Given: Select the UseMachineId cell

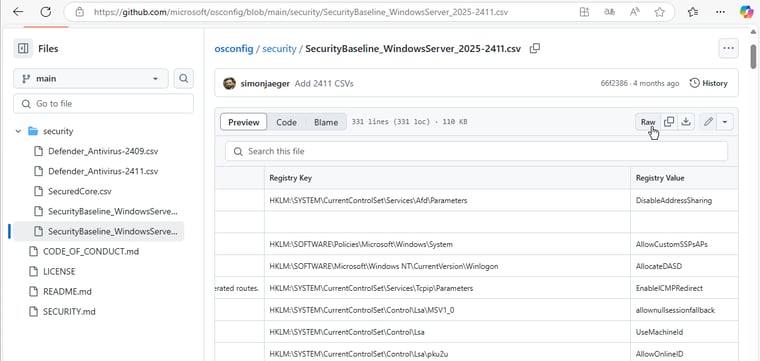Looking at the screenshot, I should coord(684,332).
